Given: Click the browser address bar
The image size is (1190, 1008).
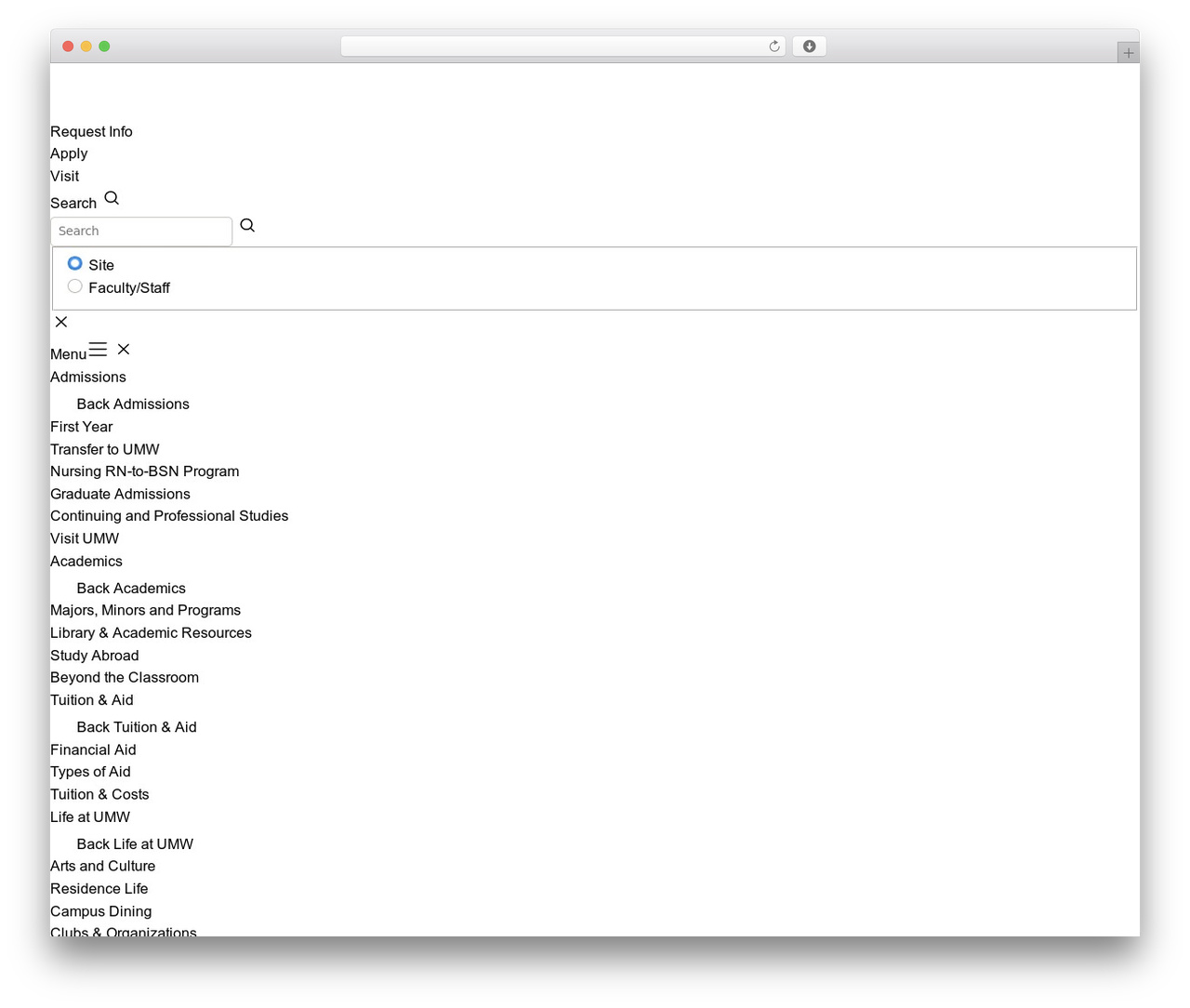Looking at the screenshot, I should pyautogui.click(x=562, y=46).
